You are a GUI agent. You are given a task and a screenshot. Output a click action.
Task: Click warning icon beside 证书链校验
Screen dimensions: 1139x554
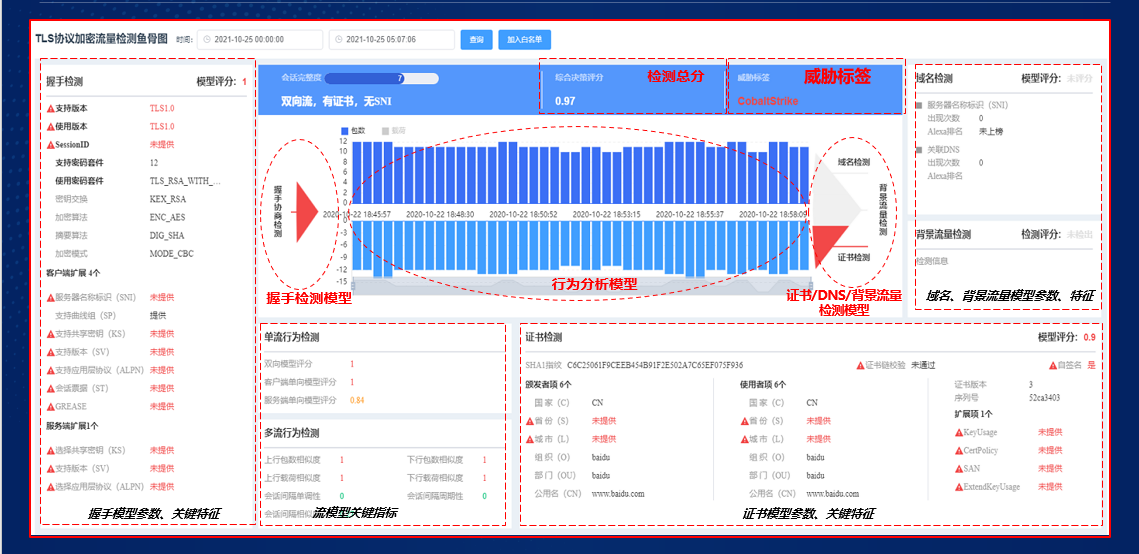click(860, 366)
